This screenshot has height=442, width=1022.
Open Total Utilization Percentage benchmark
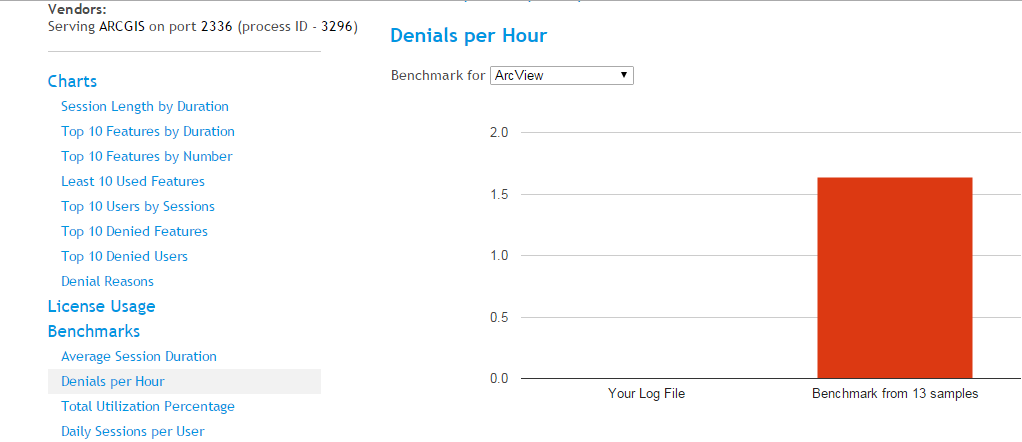tap(148, 406)
